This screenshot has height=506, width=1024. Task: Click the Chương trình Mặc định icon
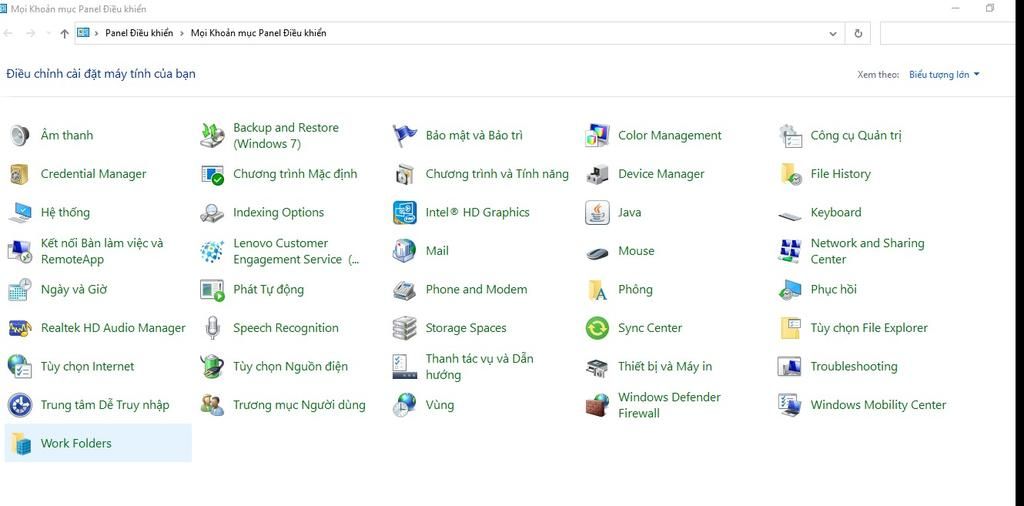[212, 174]
